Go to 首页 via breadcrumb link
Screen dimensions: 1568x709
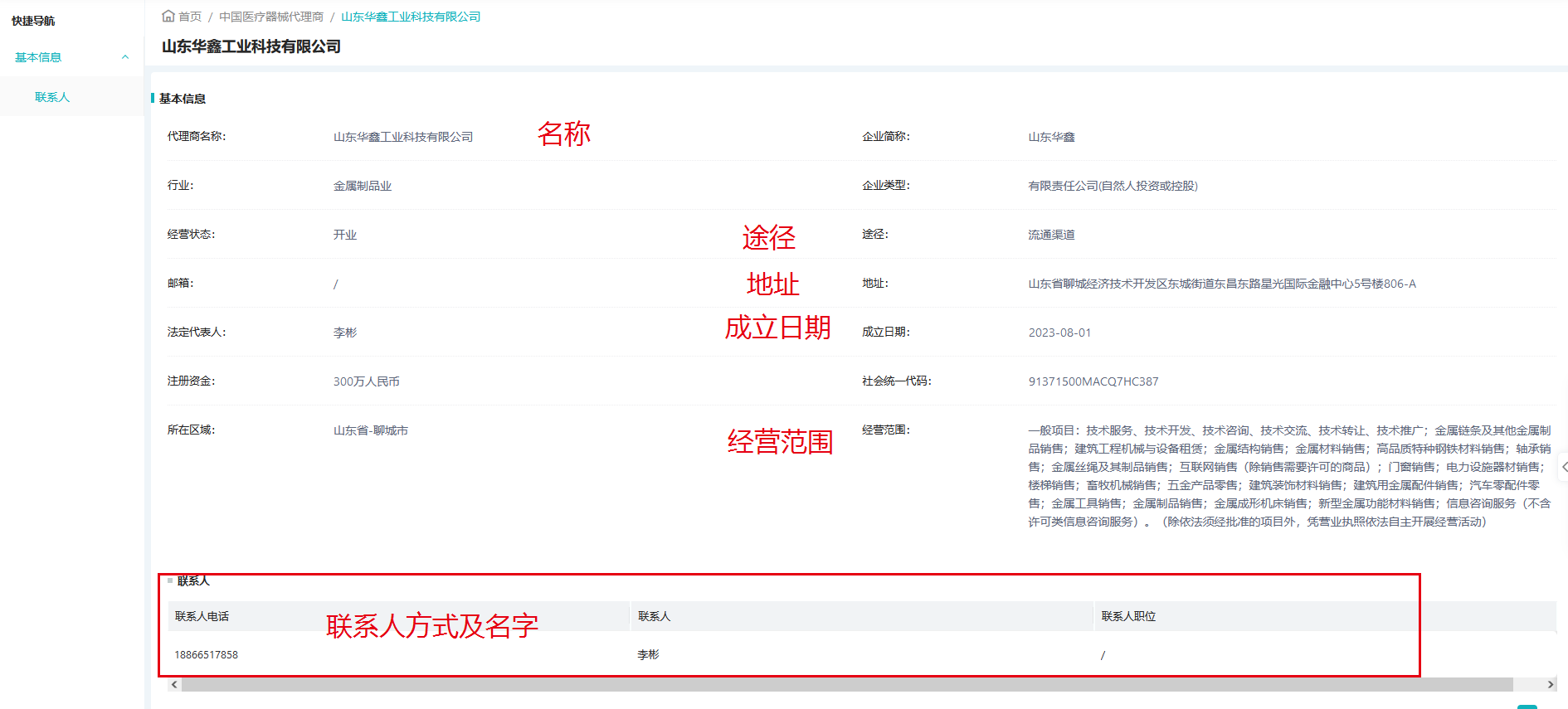click(190, 17)
